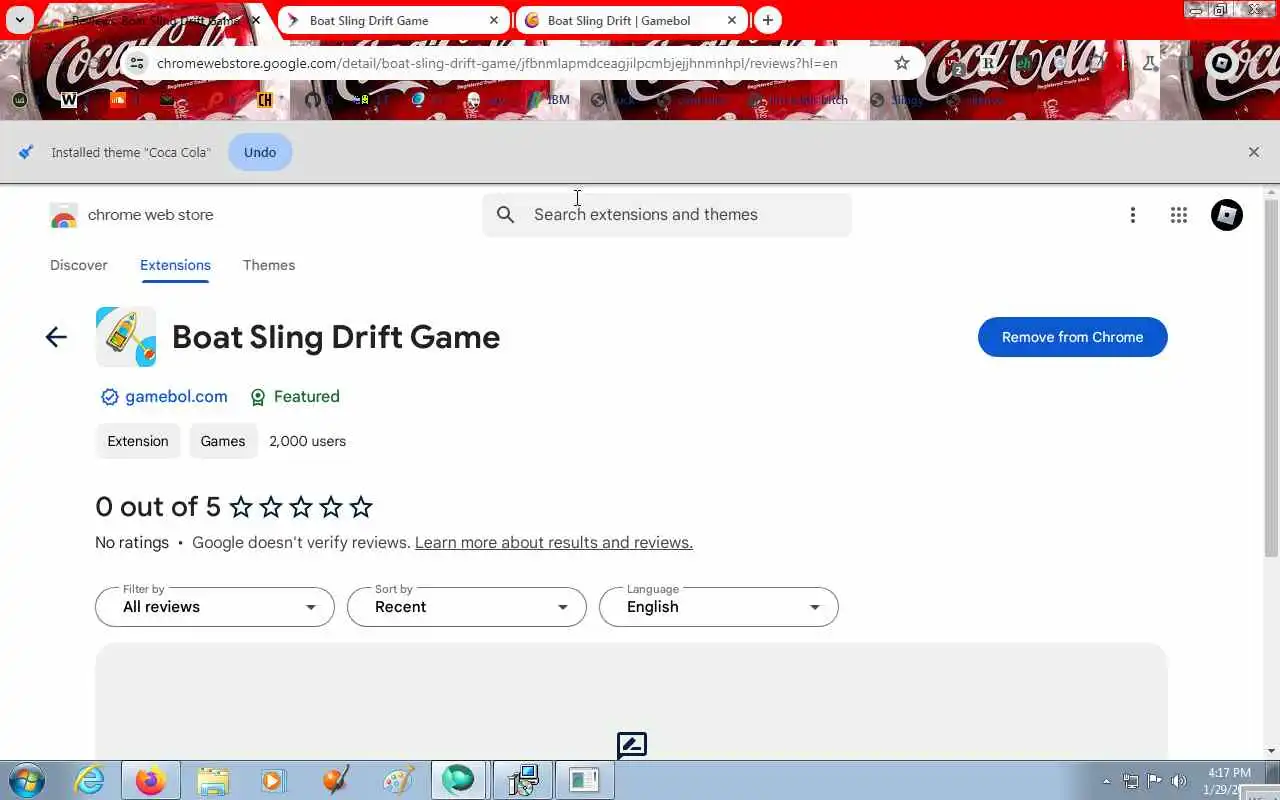Screen dimensions: 1280x800
Task: Launch Internet Explorer from the taskbar
Action: click(x=90, y=780)
